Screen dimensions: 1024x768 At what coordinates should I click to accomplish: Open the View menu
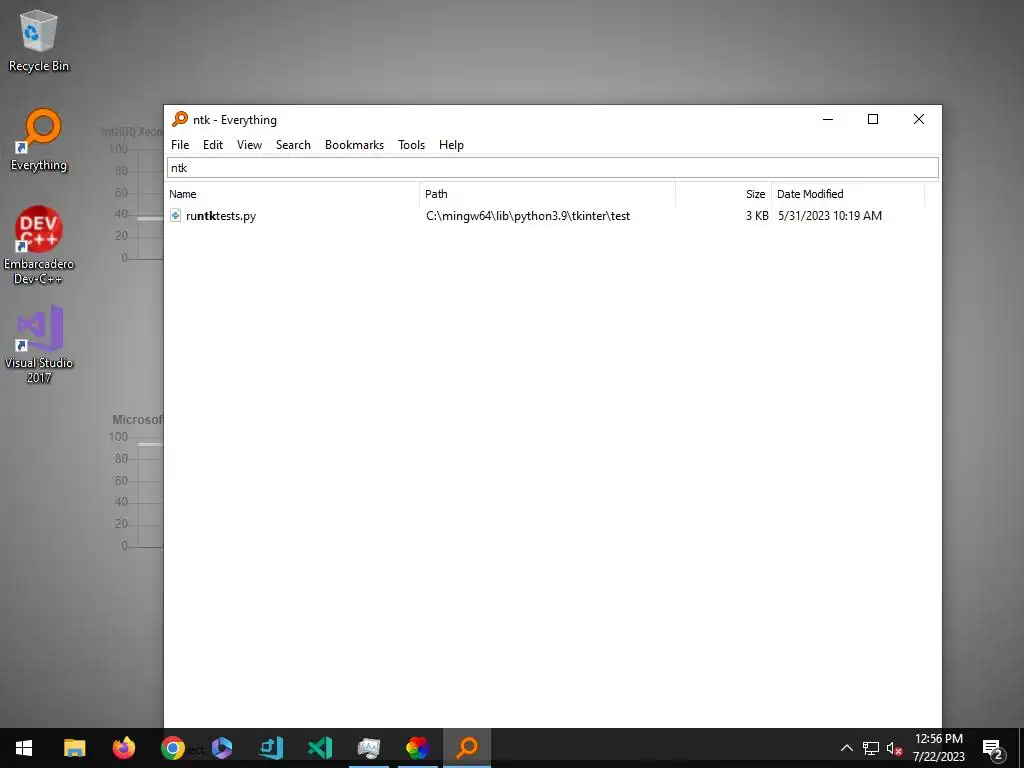[249, 145]
